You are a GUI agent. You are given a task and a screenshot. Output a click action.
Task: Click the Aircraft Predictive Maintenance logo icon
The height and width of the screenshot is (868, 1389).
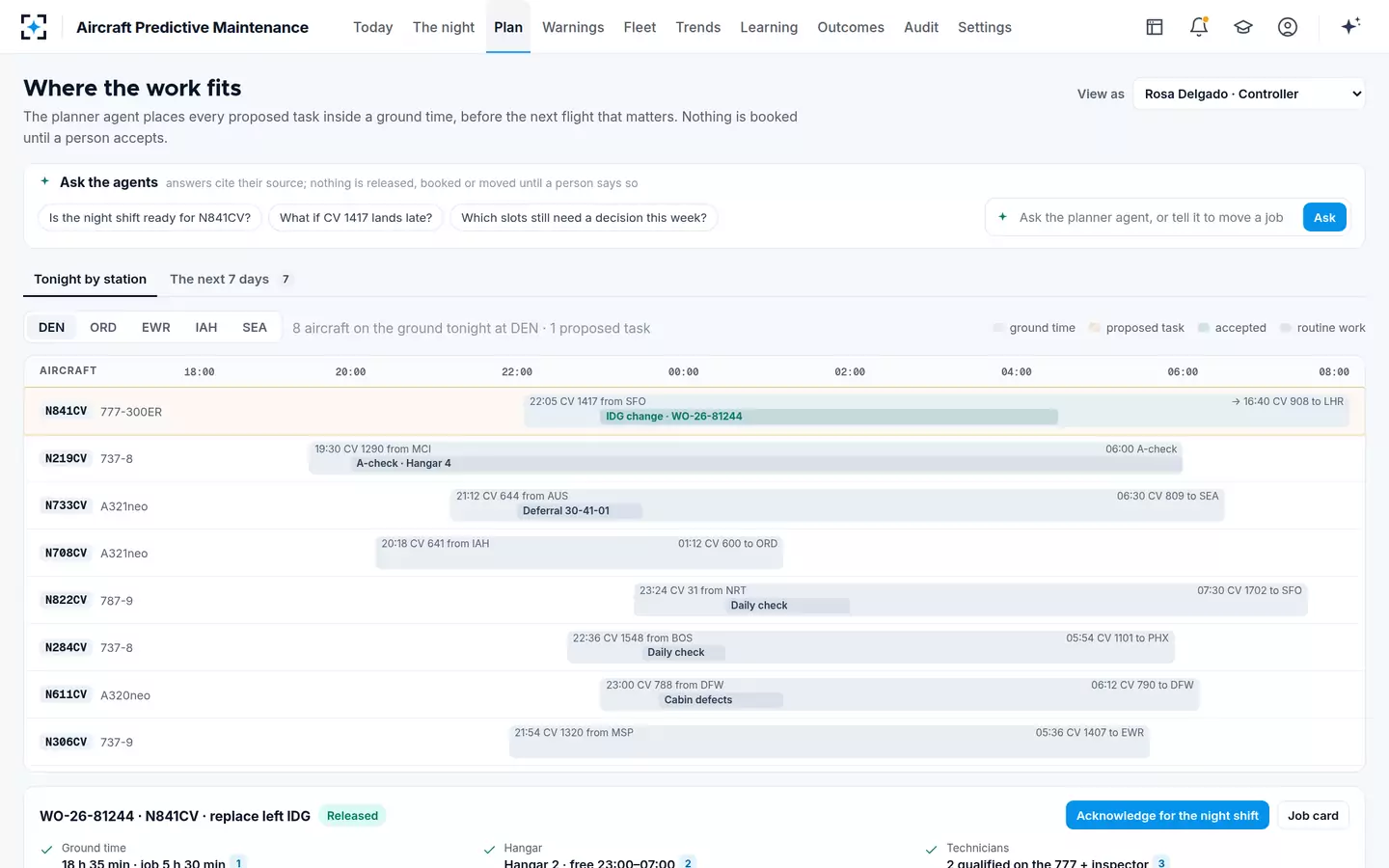tap(34, 27)
